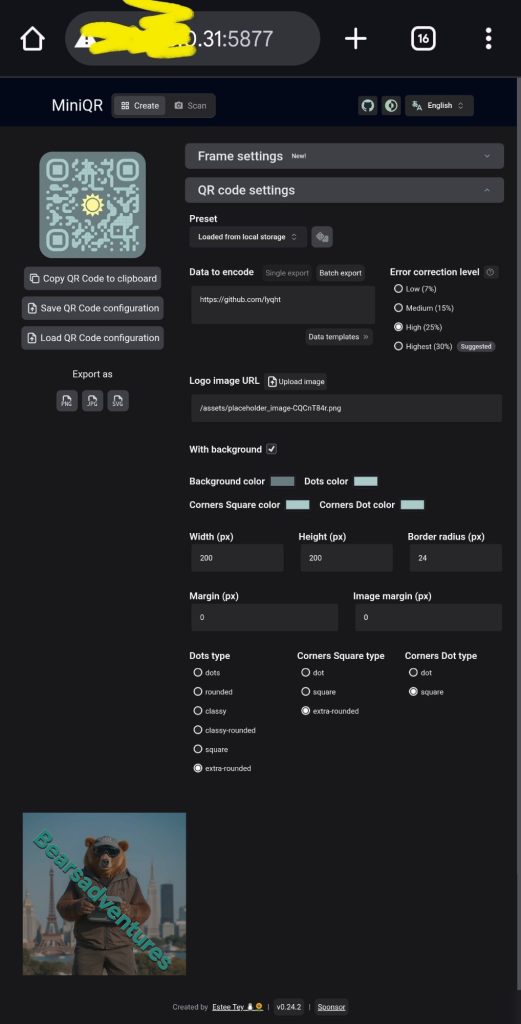Export QR code as SVG
Image resolution: width=521 pixels, height=1024 pixels.
coord(118,401)
